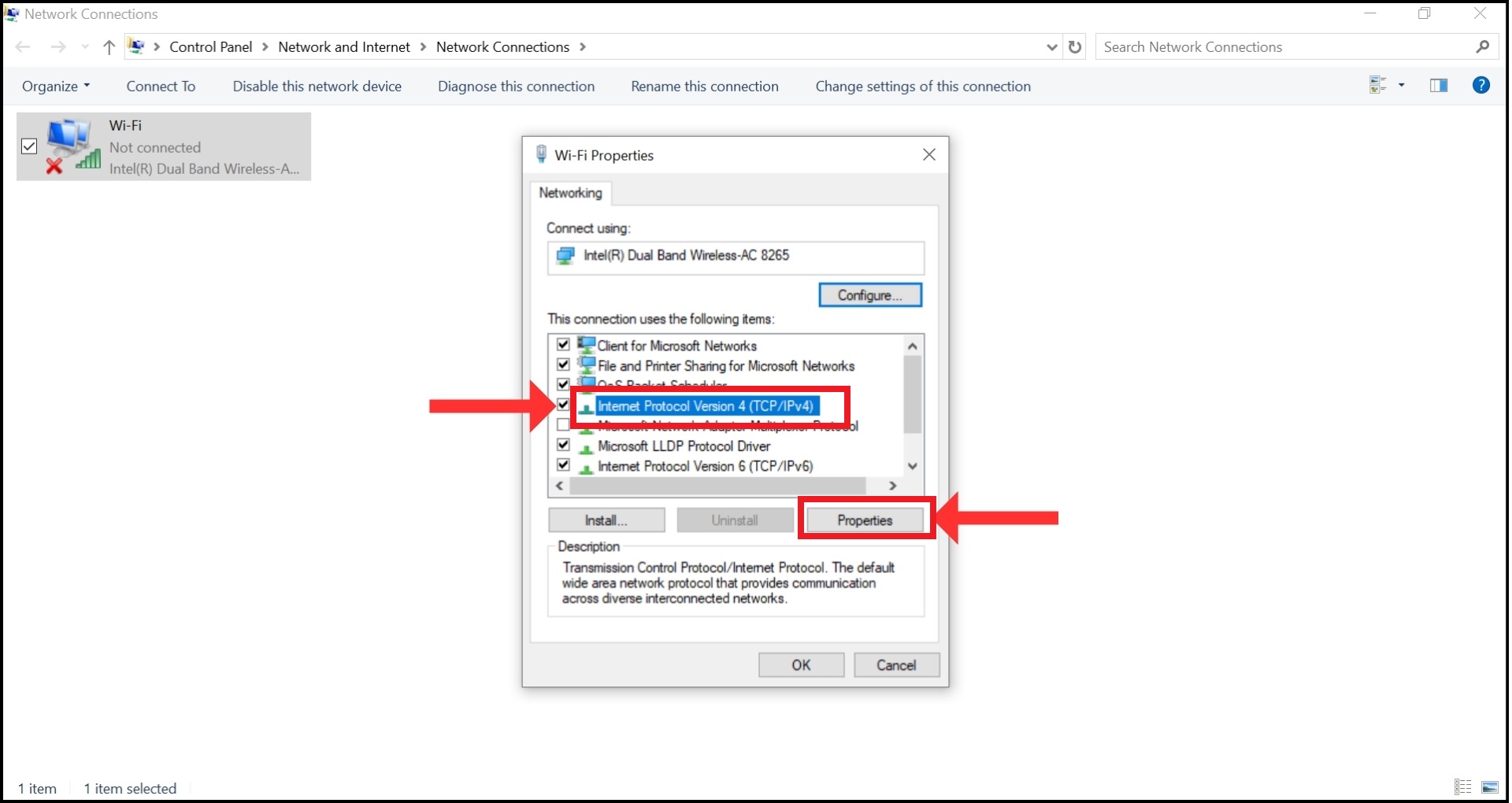This screenshot has width=1512, height=803.
Task: Switch to Large icons view via status bar icon
Action: [x=1491, y=787]
